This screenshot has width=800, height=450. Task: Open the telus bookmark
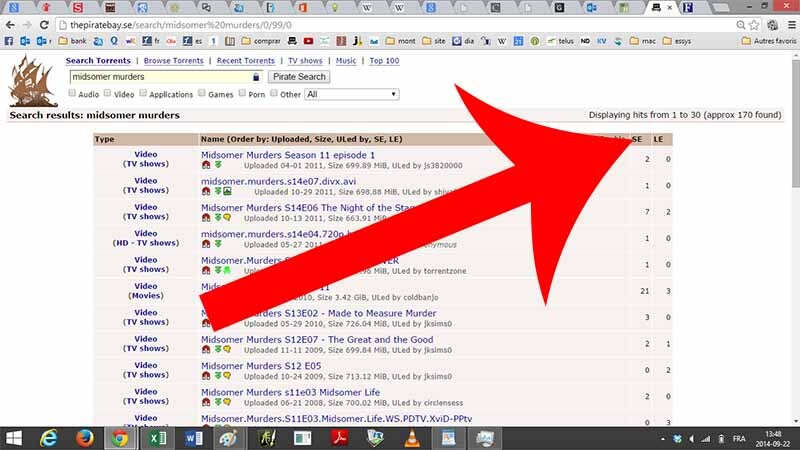coord(560,41)
